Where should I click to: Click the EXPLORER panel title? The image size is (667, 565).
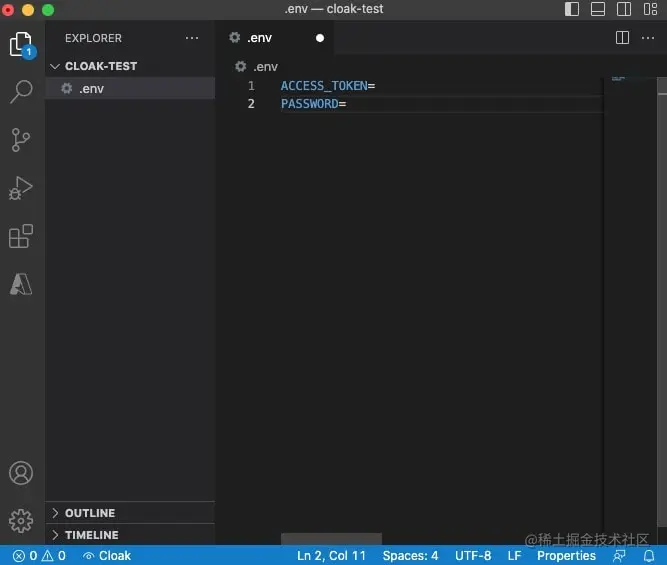(93, 38)
